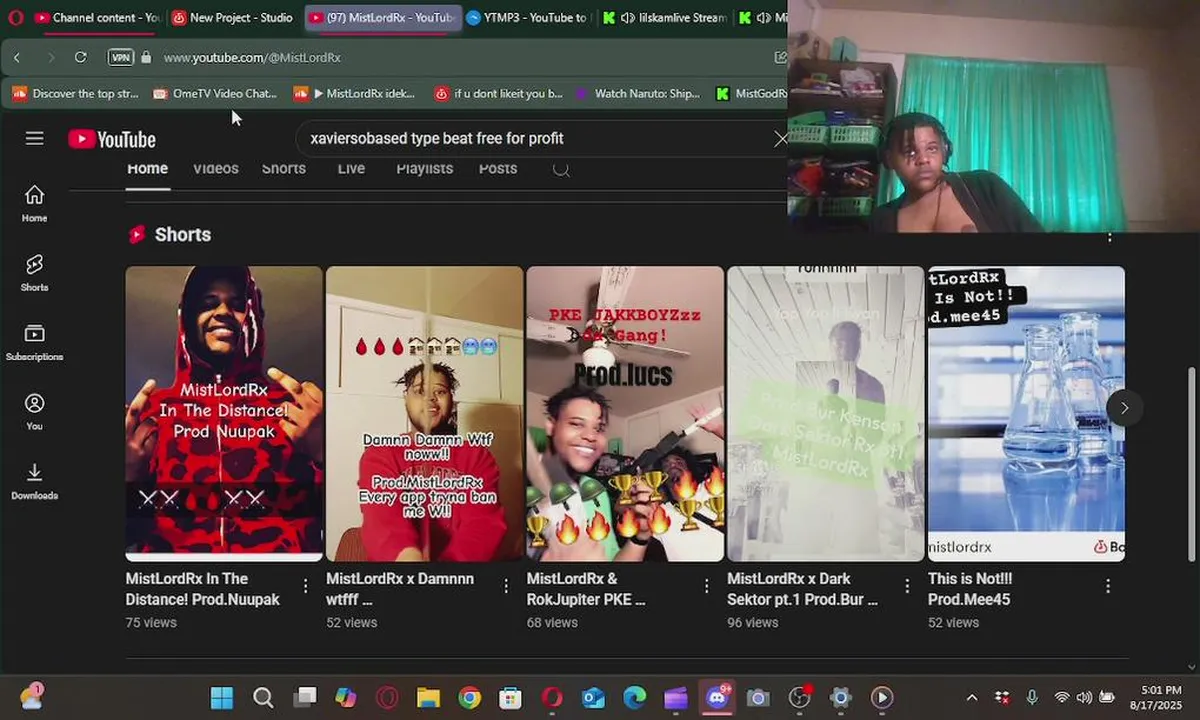Open options for In The Distance short
1200x720 pixels.
click(x=306, y=586)
